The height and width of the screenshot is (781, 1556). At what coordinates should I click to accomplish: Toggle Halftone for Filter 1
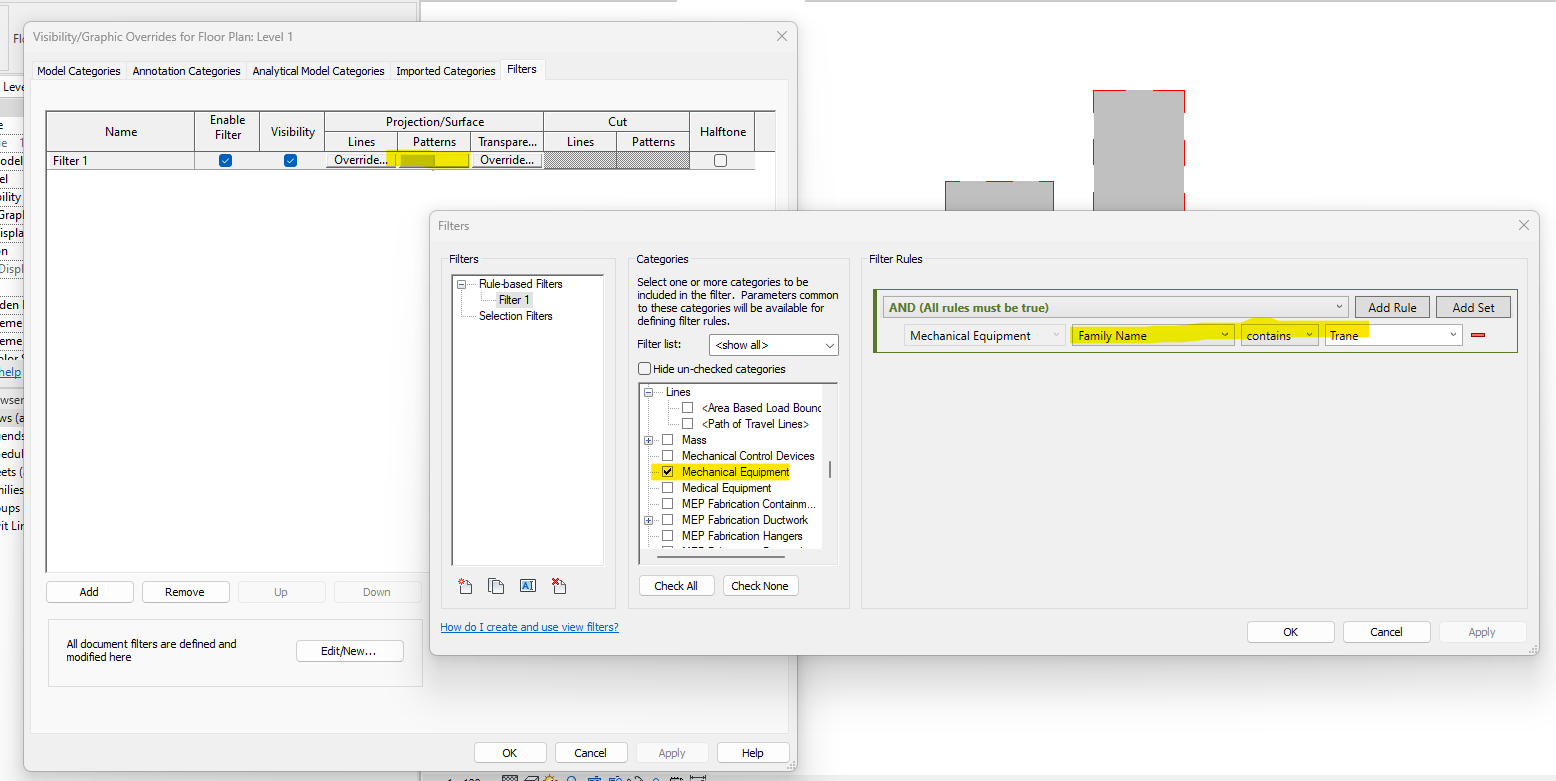pos(722,160)
